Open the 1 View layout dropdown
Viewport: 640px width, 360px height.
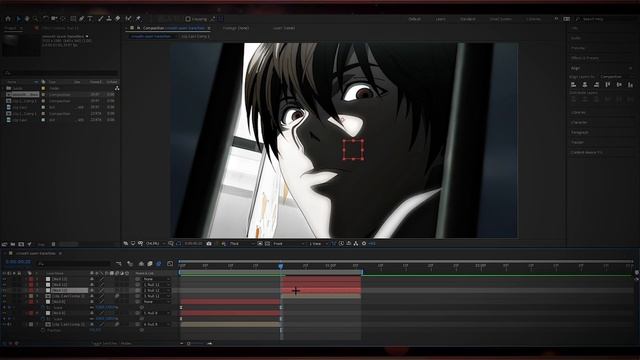click(x=319, y=244)
